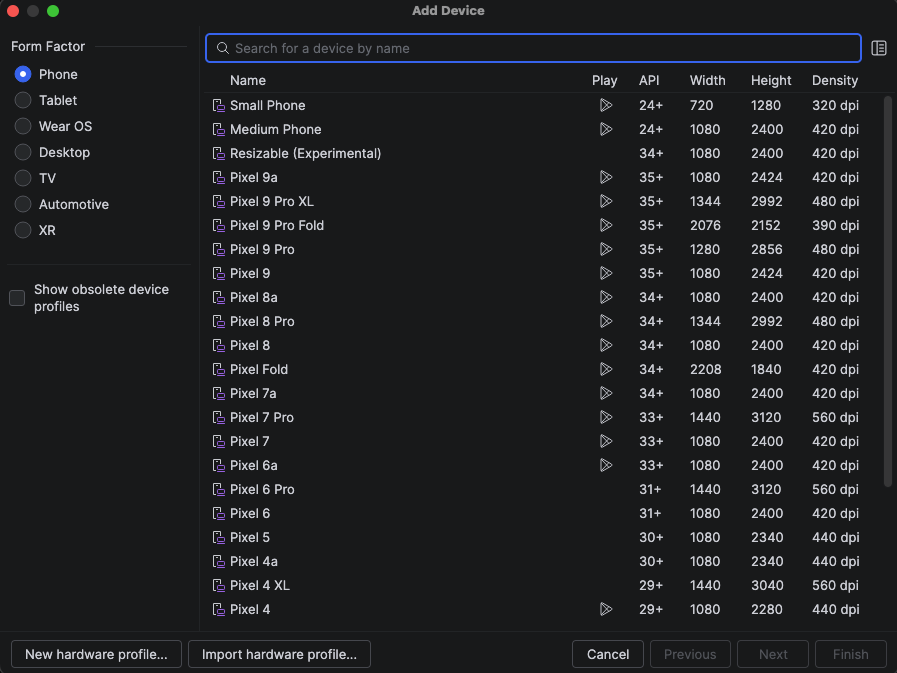The width and height of the screenshot is (897, 673).
Task: Click the 2076 width of Pixel 9 Pro Fold
Action: coord(705,225)
